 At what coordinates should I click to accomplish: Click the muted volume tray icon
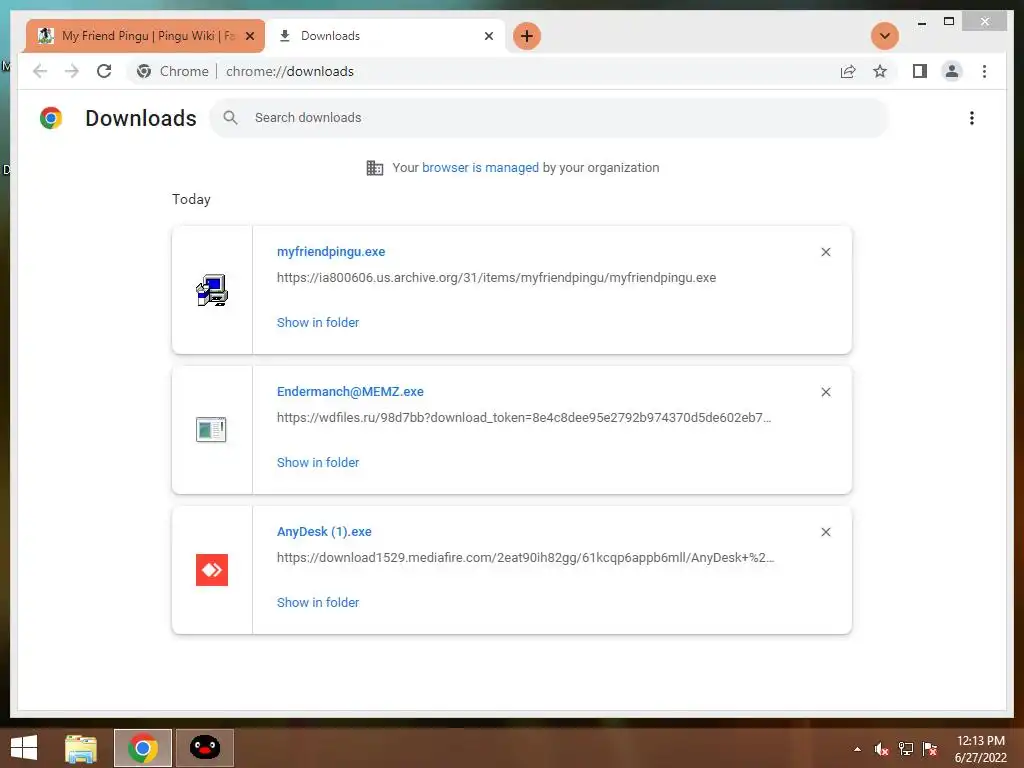[882, 749]
